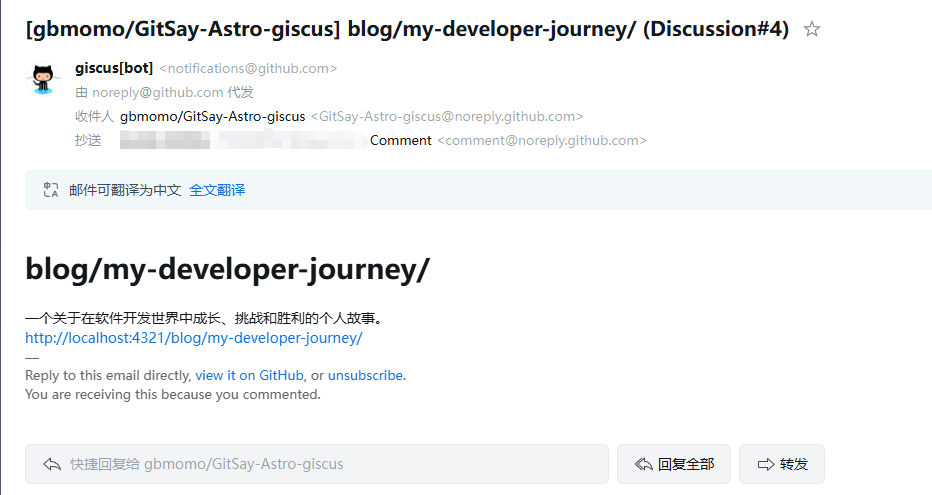Click the blog/my-developer-journey/ heading in body
932x495 pixels.
[x=227, y=269]
